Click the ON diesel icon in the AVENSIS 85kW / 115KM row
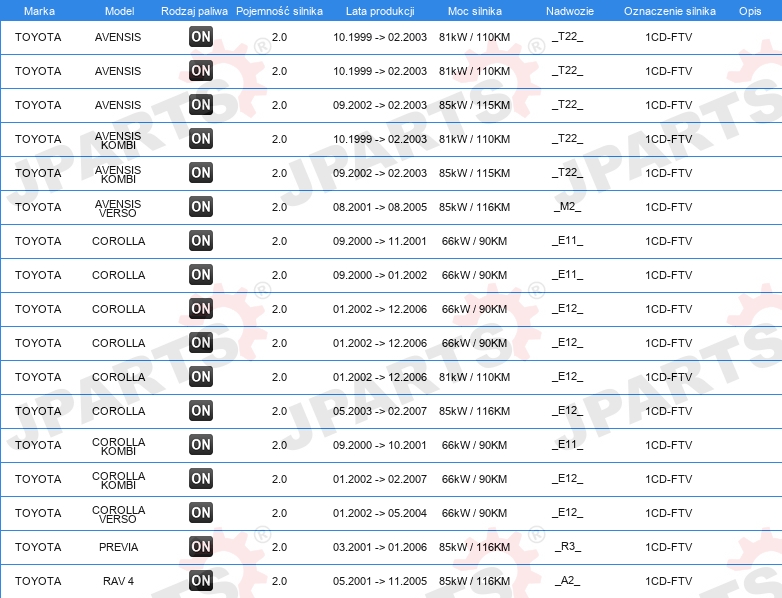 coord(201,105)
